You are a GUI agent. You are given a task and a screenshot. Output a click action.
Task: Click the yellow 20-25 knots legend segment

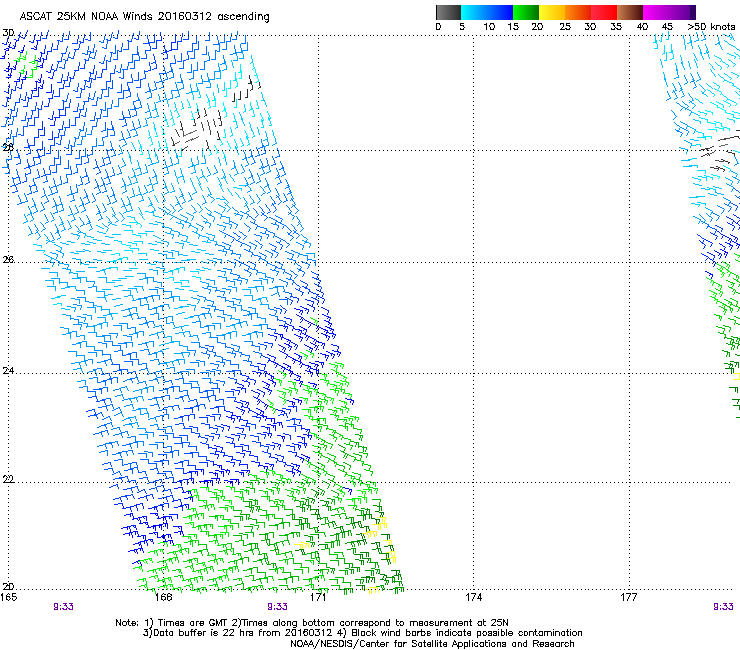click(552, 12)
